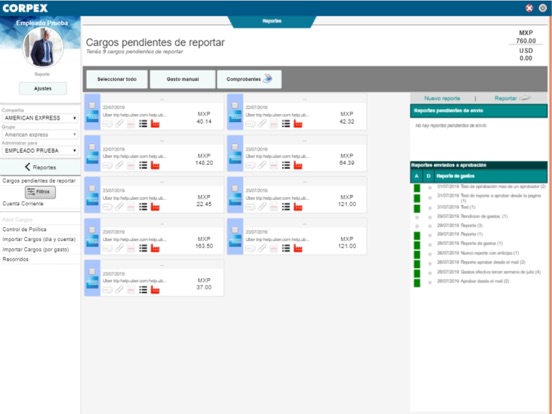Open the list details icon on 40.14 charge
This screenshot has width=552, height=414.
143,124
